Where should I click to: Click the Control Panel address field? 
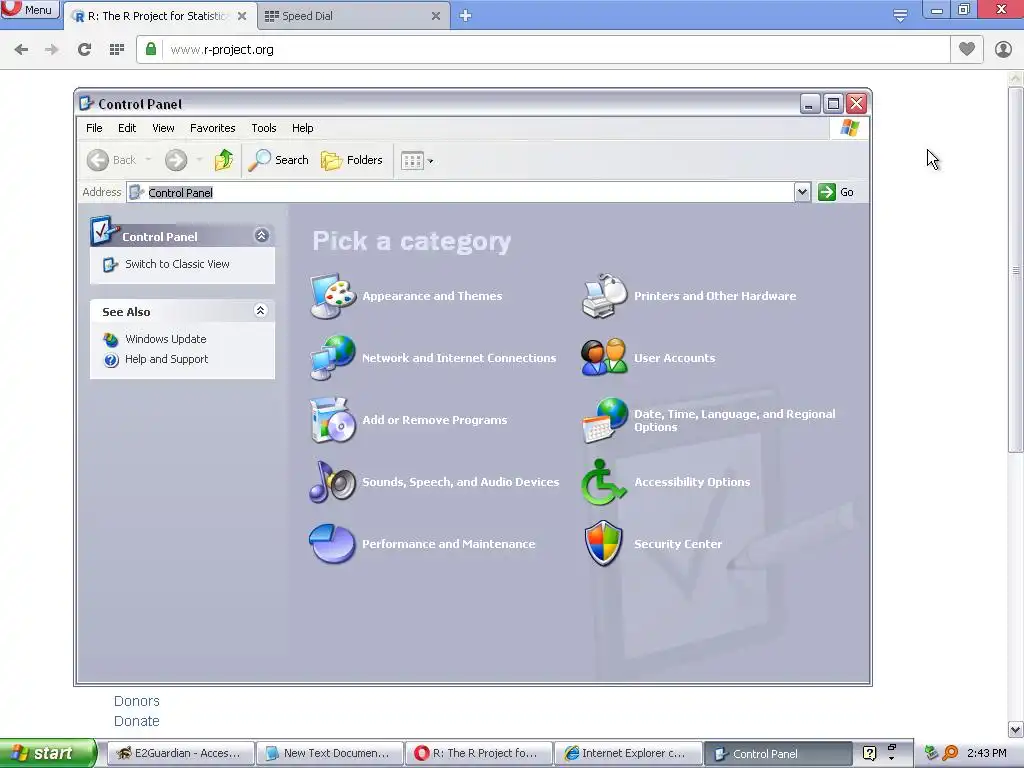click(460, 193)
